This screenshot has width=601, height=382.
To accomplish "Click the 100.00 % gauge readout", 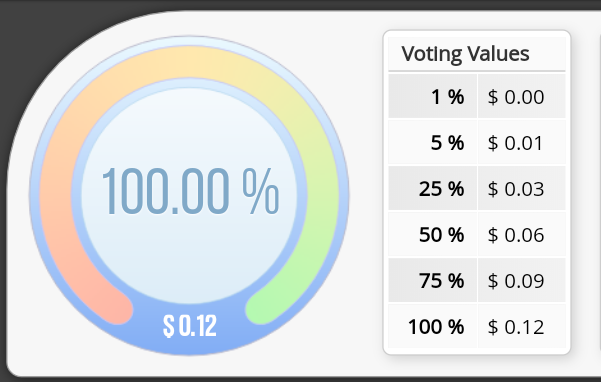I will click(x=190, y=192).
